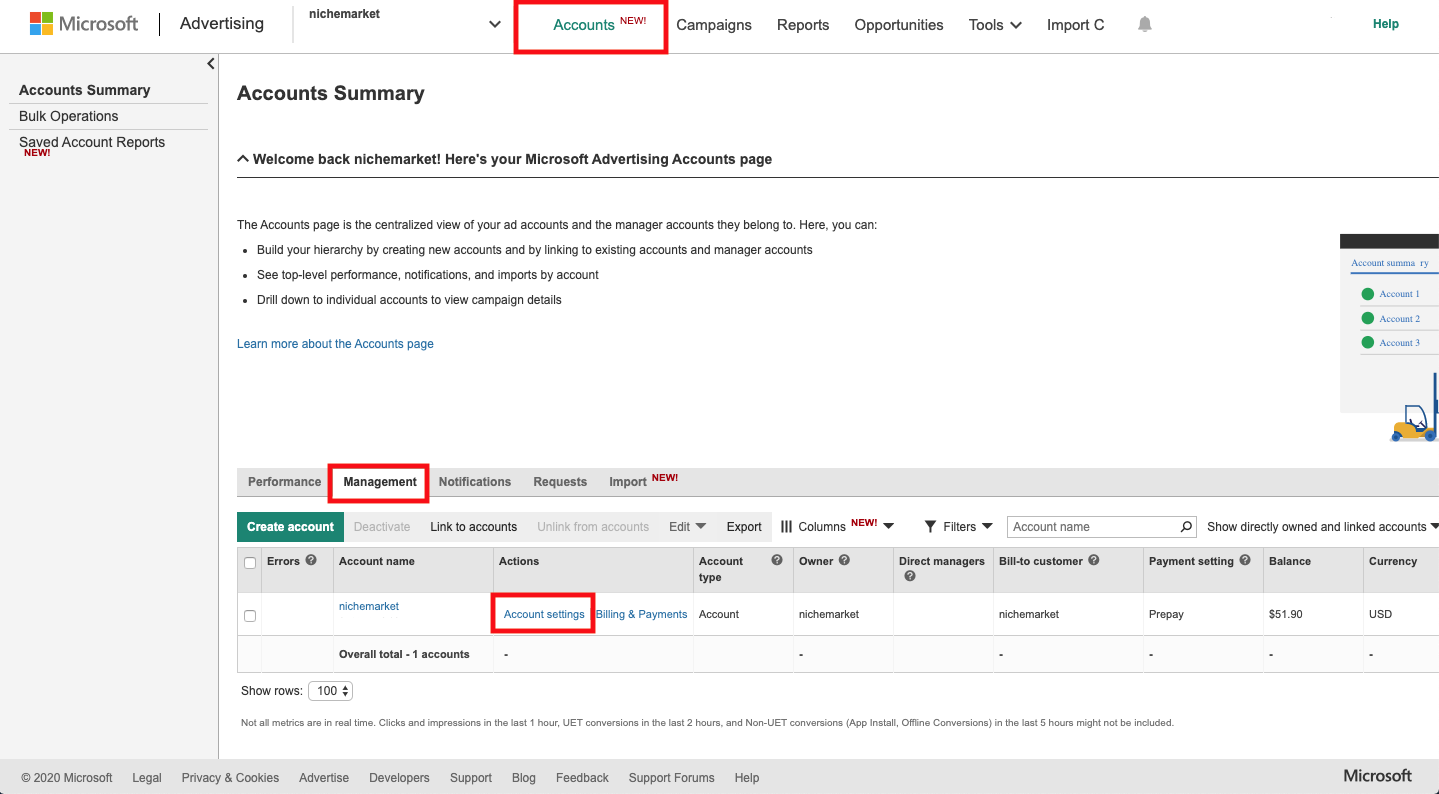Image resolution: width=1439 pixels, height=794 pixels.
Task: Click the Export button
Action: click(x=744, y=527)
